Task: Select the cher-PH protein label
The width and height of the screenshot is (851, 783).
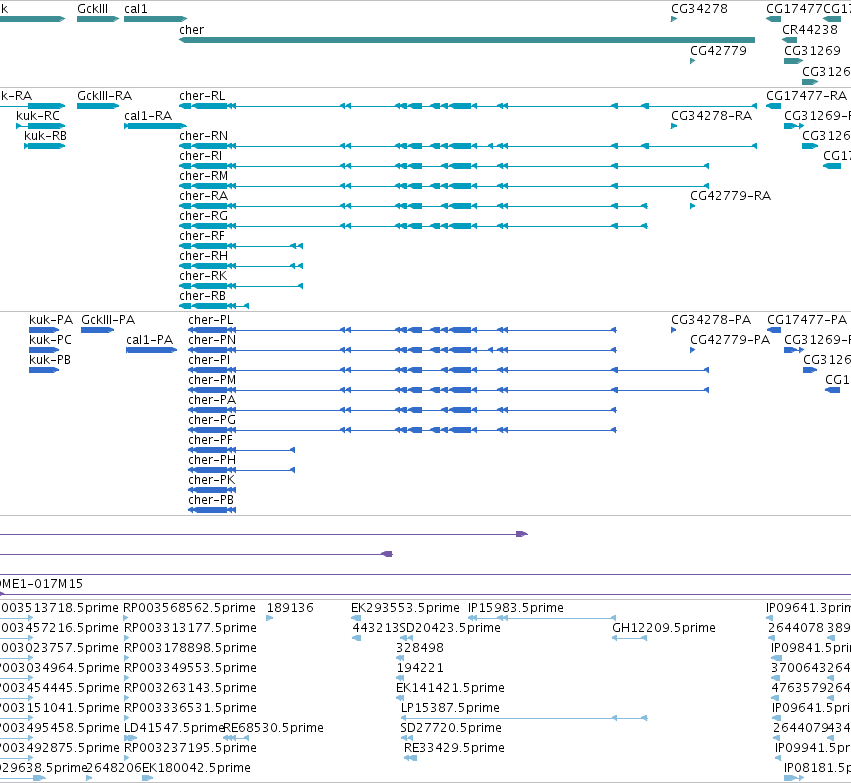Action: 212,461
